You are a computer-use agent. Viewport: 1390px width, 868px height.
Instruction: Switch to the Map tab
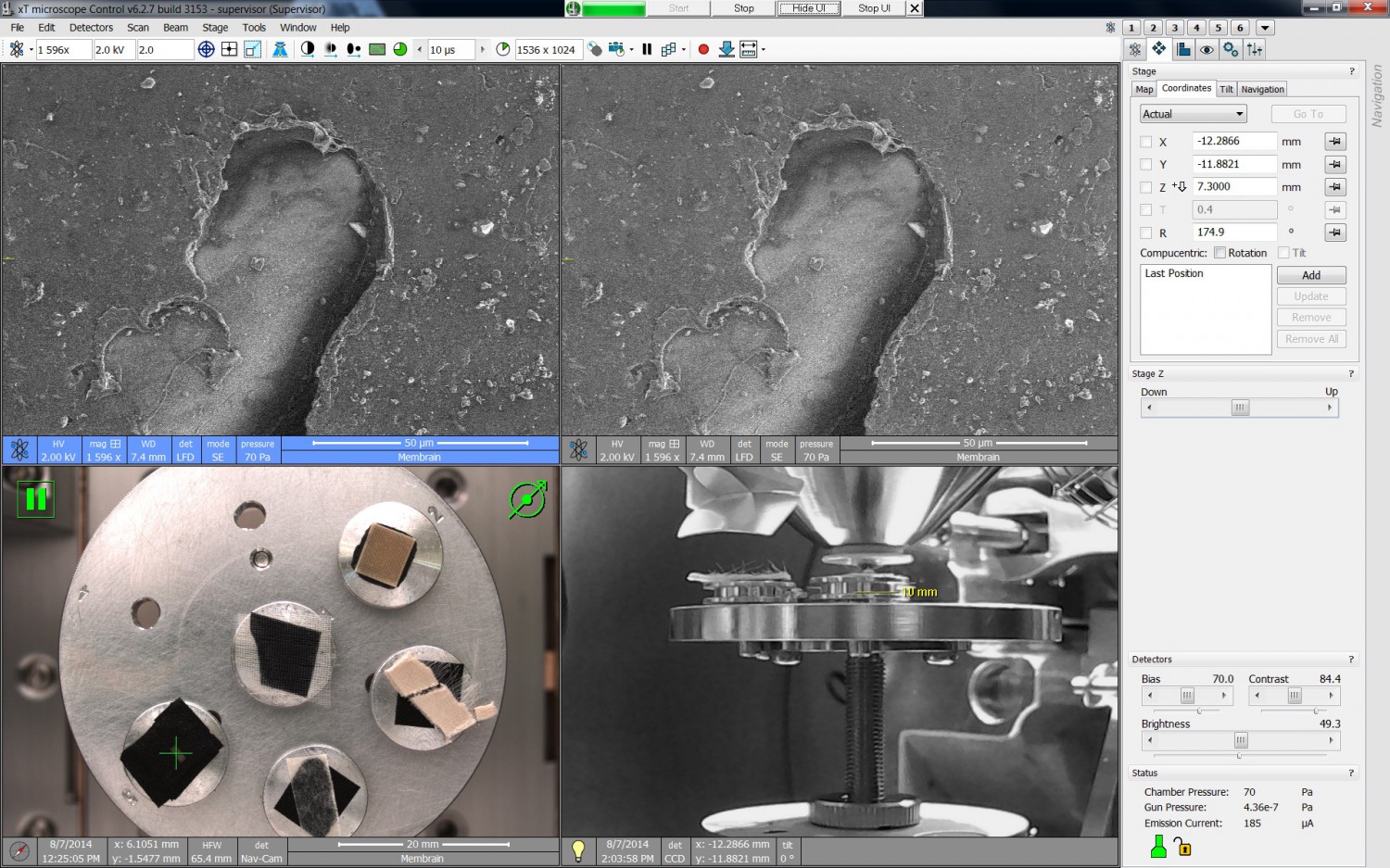click(x=1144, y=90)
